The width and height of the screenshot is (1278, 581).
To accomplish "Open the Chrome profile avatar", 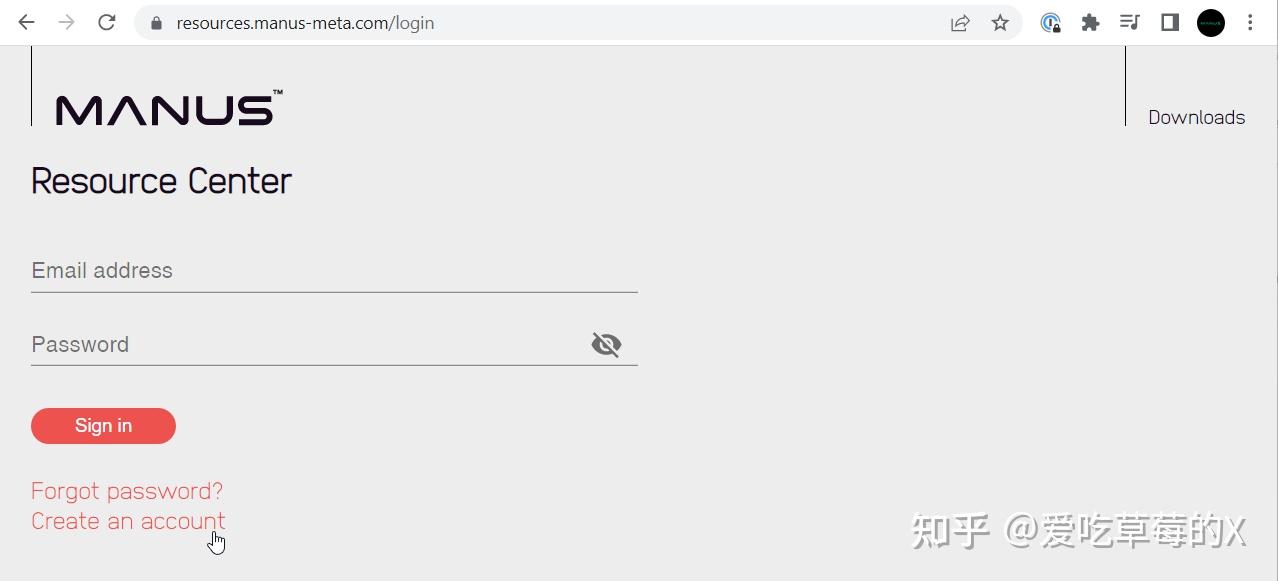I will 1211,22.
